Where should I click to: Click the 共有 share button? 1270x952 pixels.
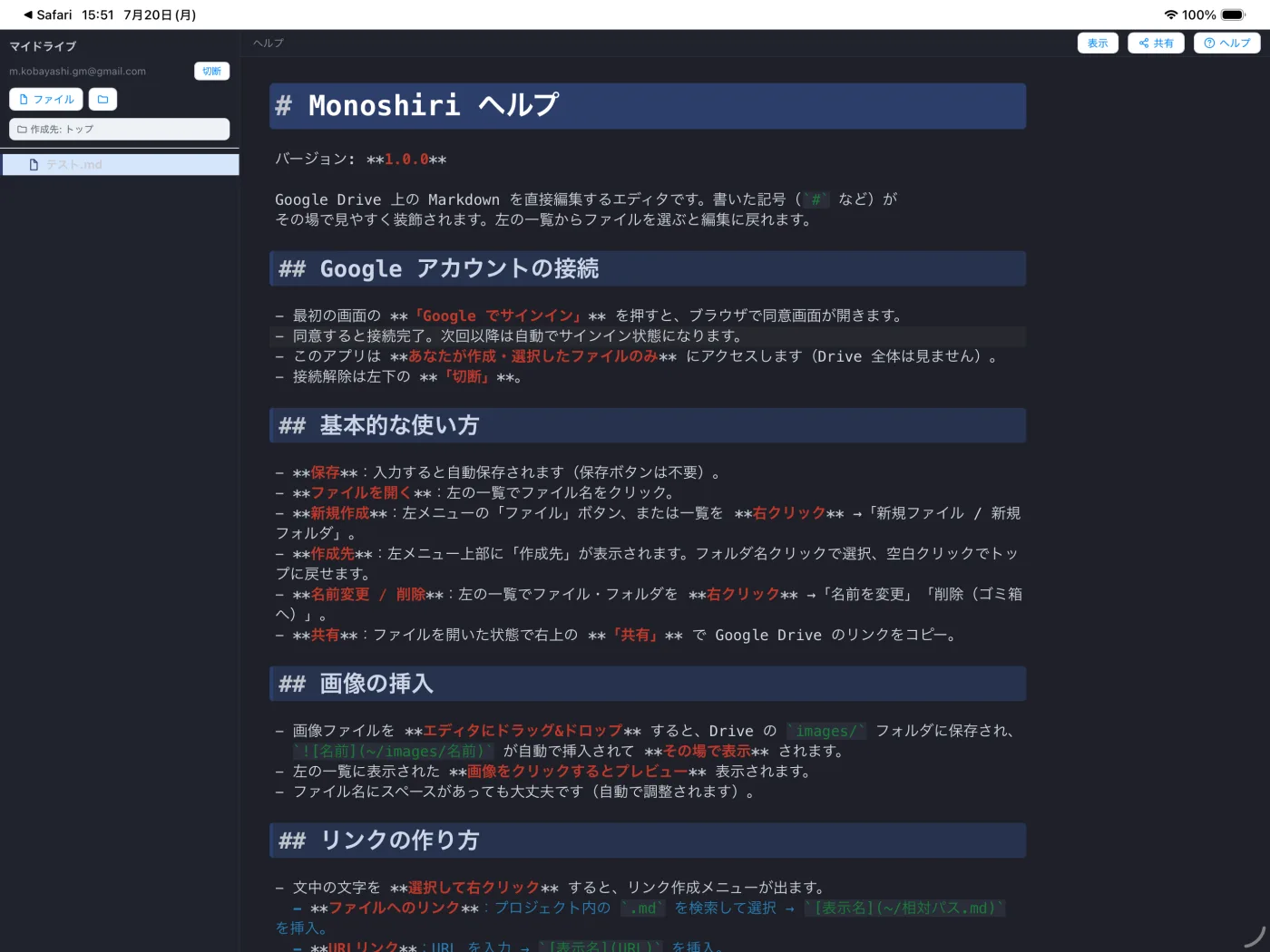pos(1156,43)
